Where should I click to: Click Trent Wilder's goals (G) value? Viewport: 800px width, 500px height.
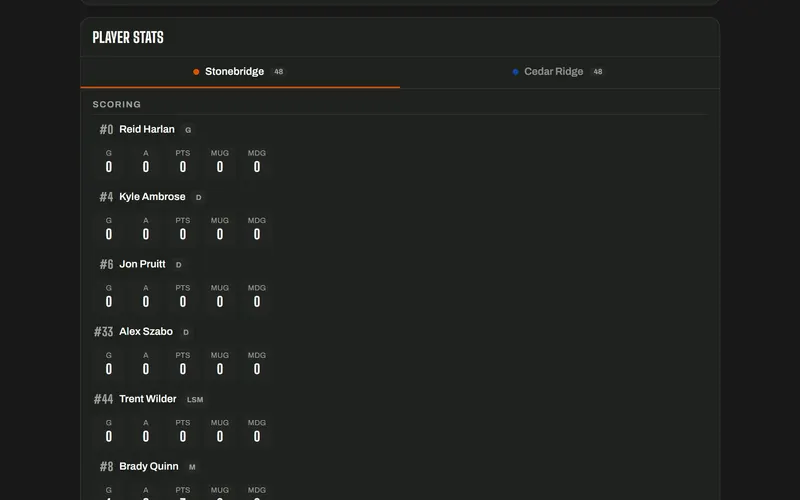click(109, 436)
